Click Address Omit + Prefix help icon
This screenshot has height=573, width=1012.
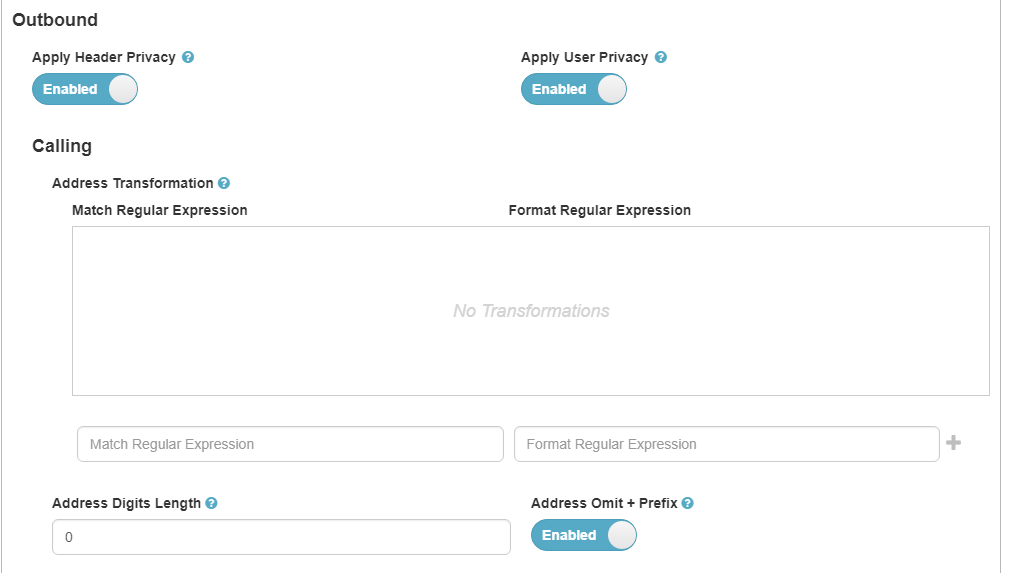pyautogui.click(x=687, y=504)
